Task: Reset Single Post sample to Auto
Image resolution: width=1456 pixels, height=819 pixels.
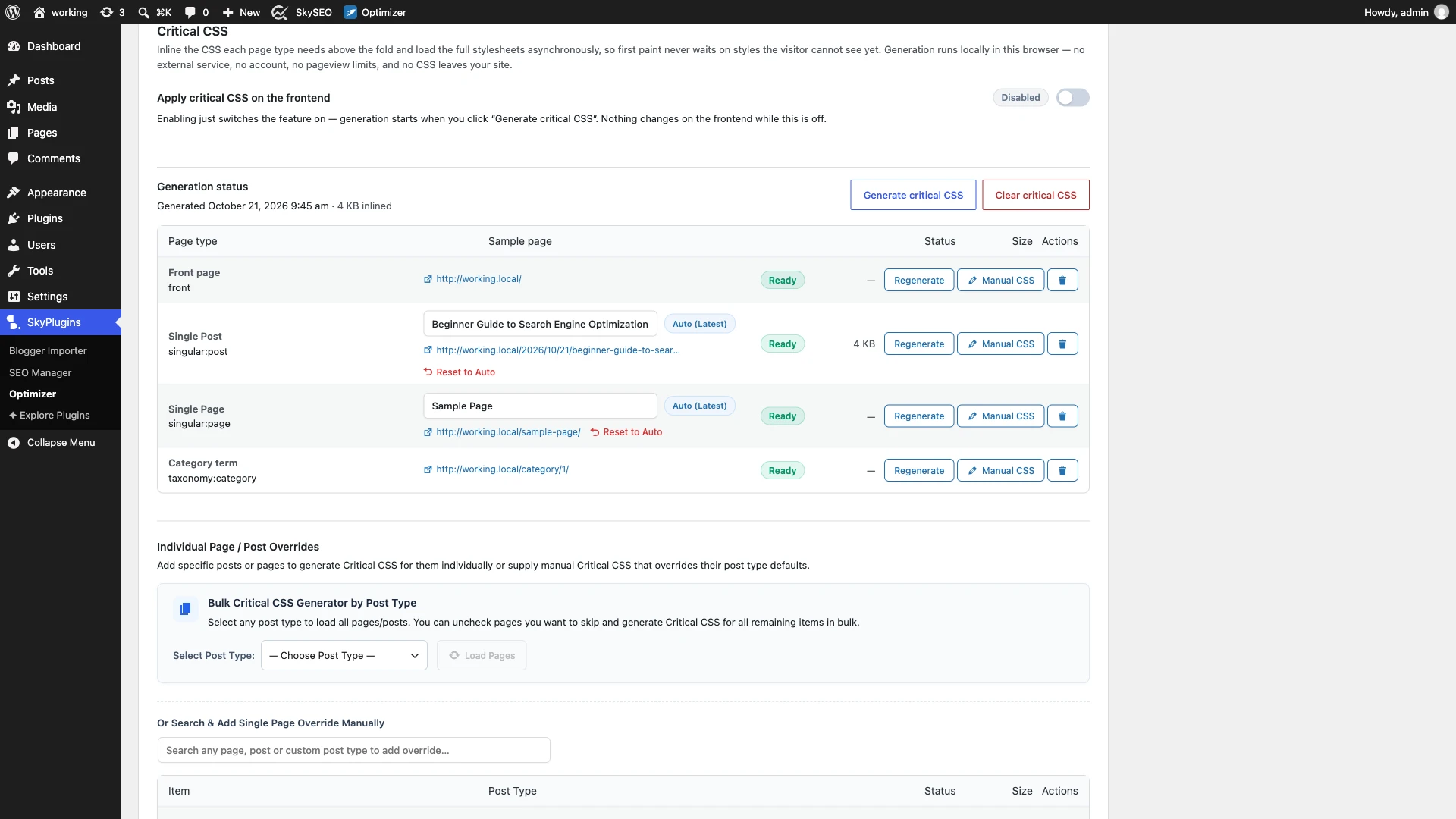Action: tap(460, 372)
